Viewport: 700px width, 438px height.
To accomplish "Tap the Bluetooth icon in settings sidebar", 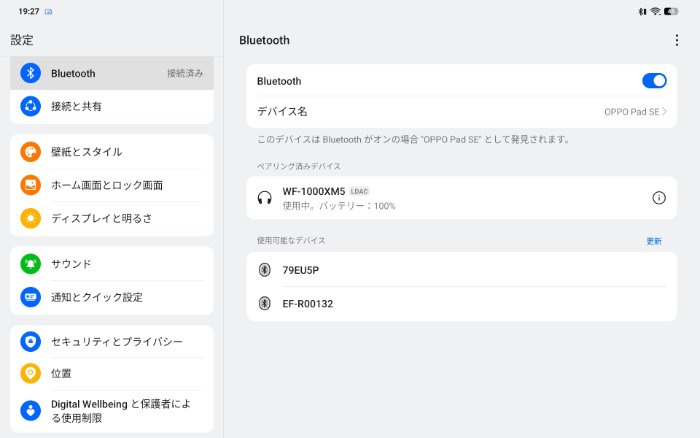I will [30, 73].
